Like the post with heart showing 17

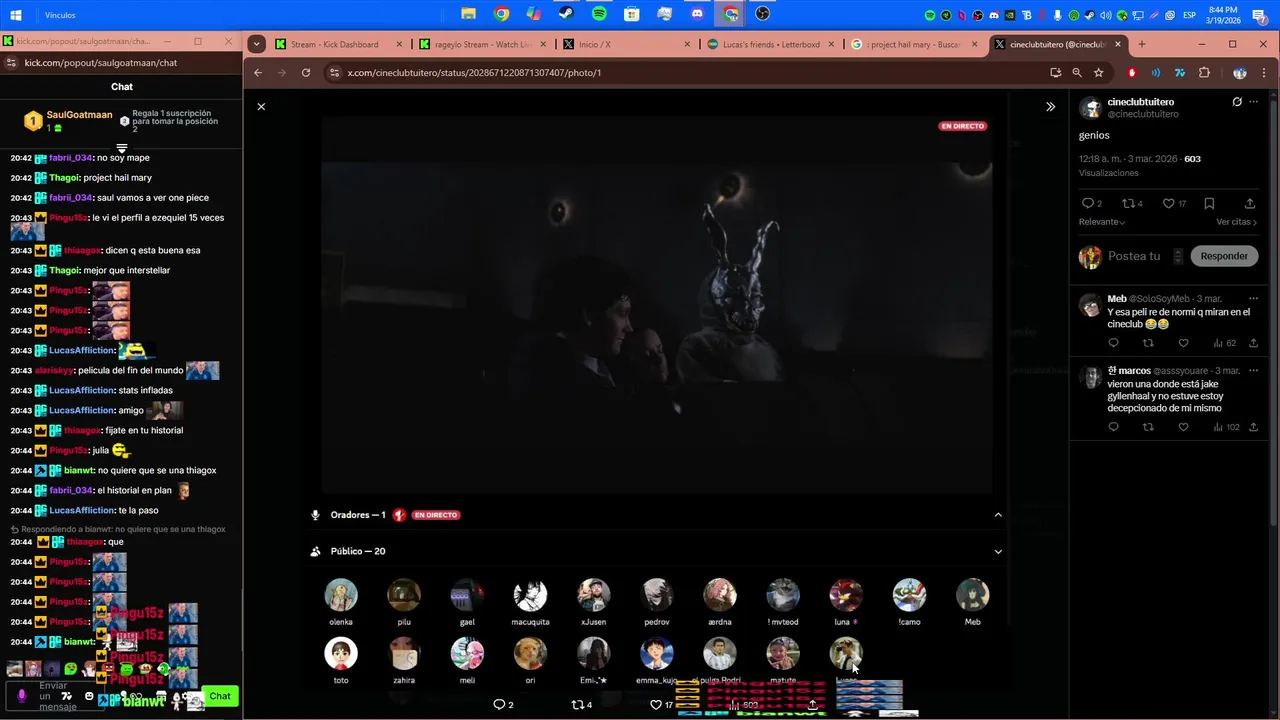click(x=1173, y=204)
